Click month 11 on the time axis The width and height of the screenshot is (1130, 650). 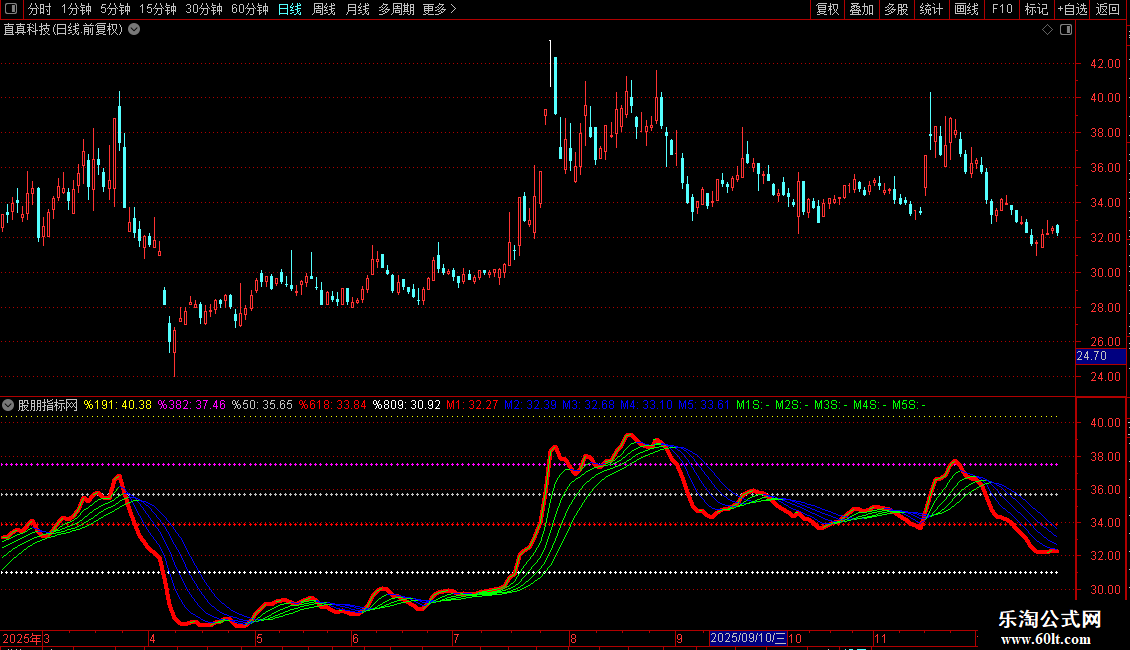point(880,638)
